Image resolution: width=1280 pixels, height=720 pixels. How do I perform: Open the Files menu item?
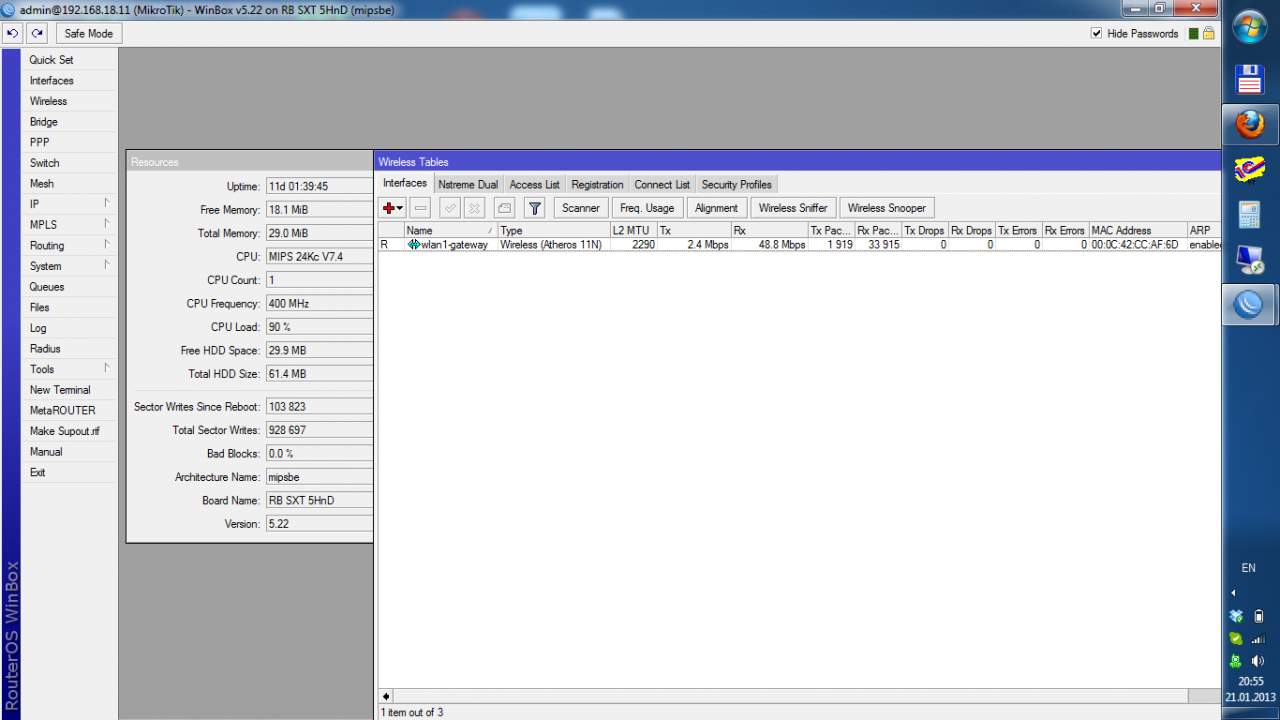(39, 307)
